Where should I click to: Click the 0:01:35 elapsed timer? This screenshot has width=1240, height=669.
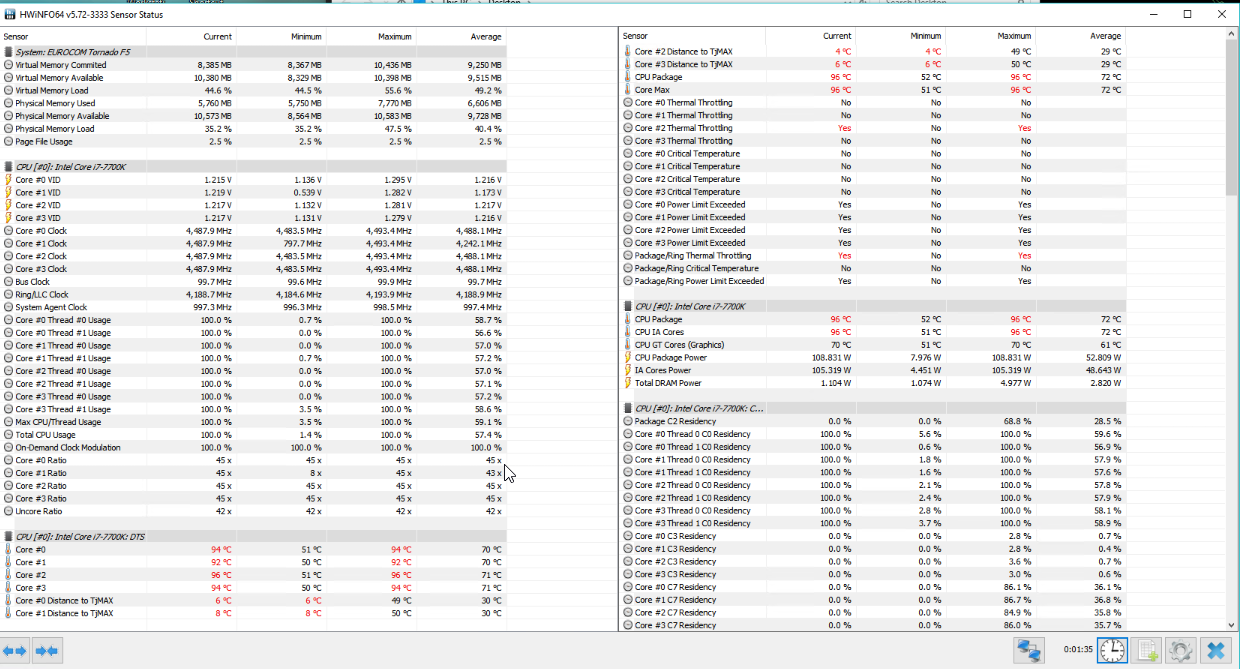pyautogui.click(x=1078, y=650)
